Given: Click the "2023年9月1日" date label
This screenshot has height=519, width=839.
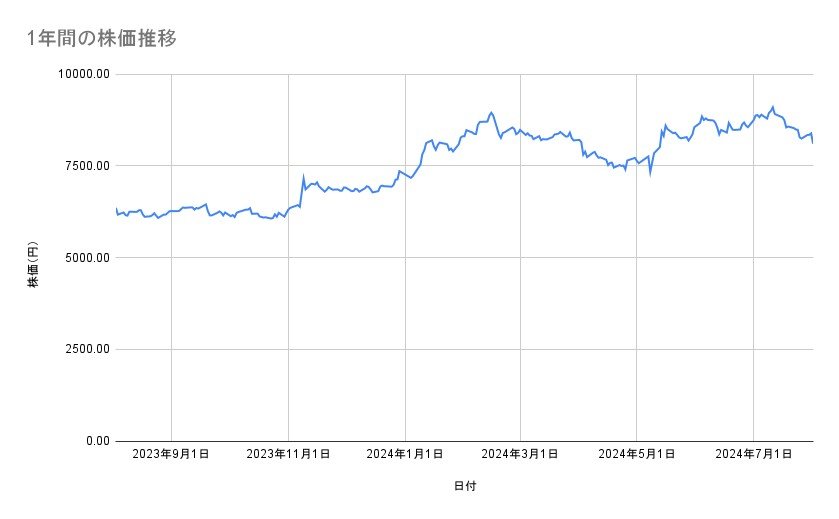Looking at the screenshot, I should click(x=172, y=454).
